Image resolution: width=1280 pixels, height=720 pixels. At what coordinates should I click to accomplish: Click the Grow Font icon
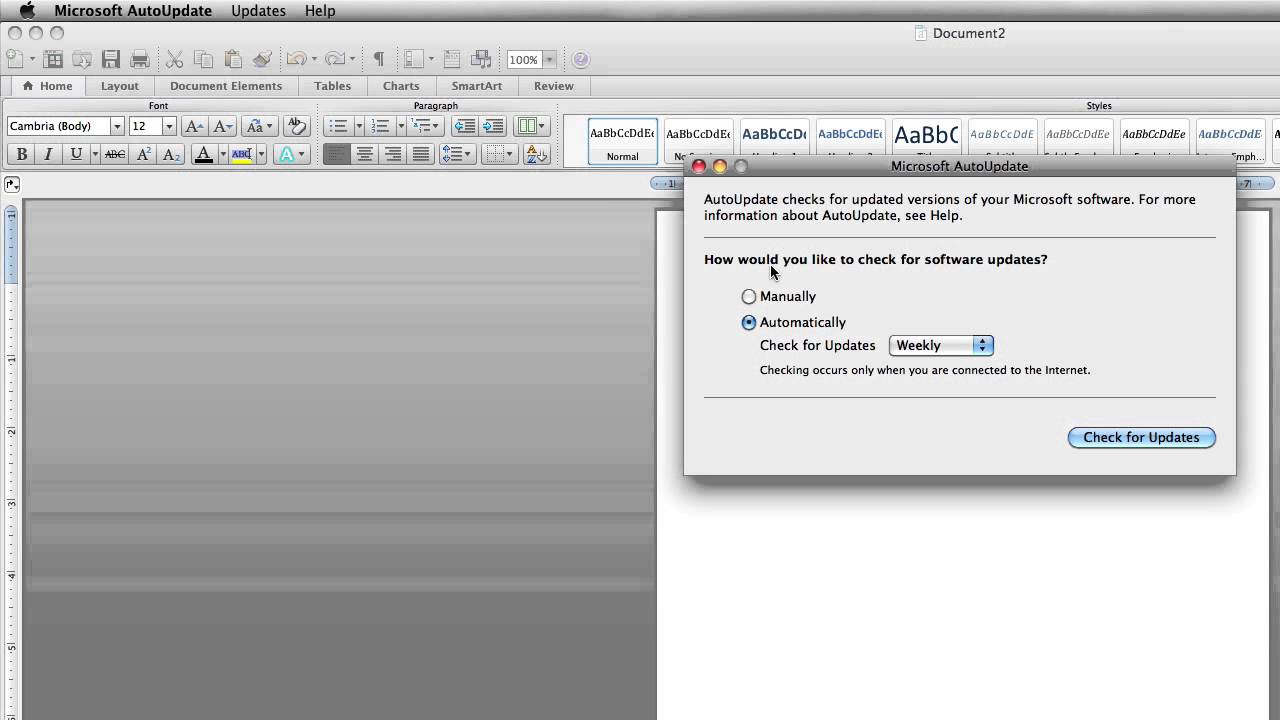(195, 126)
